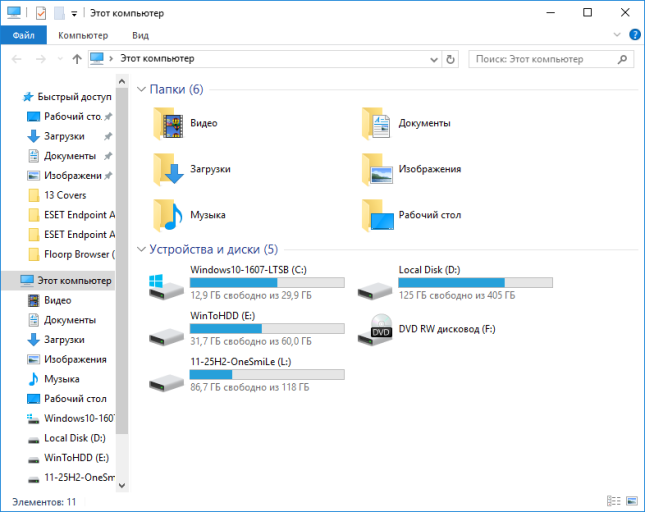645x512 pixels.
Task: Click the search magnifier icon
Action: coord(622,59)
